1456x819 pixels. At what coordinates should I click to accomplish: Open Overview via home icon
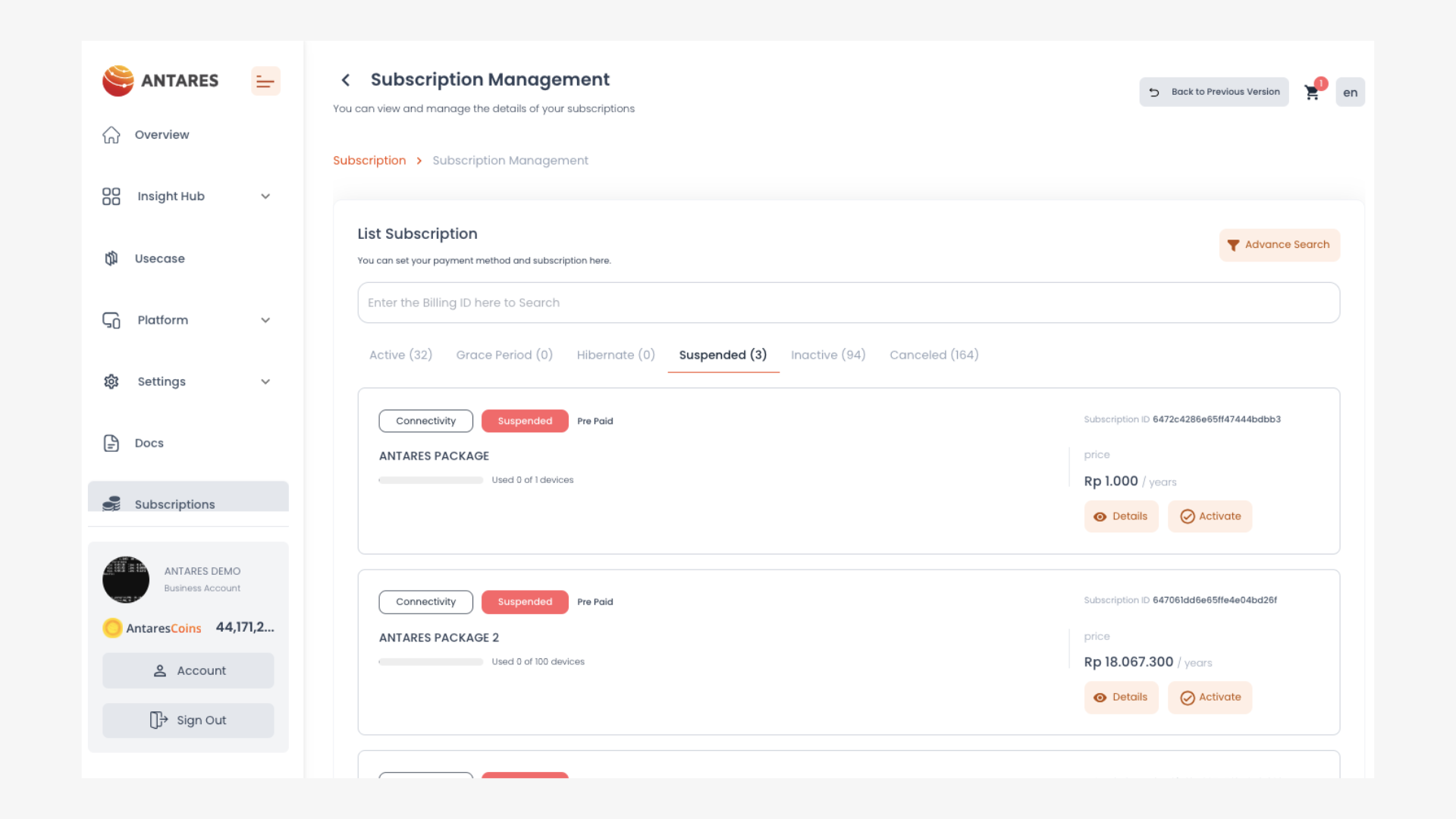[111, 135]
